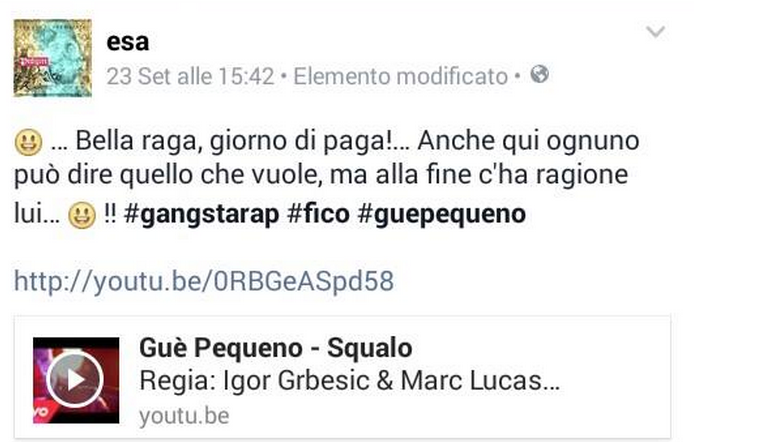Click the text può dire quello che vuole
760x448 pixels.
point(168,175)
